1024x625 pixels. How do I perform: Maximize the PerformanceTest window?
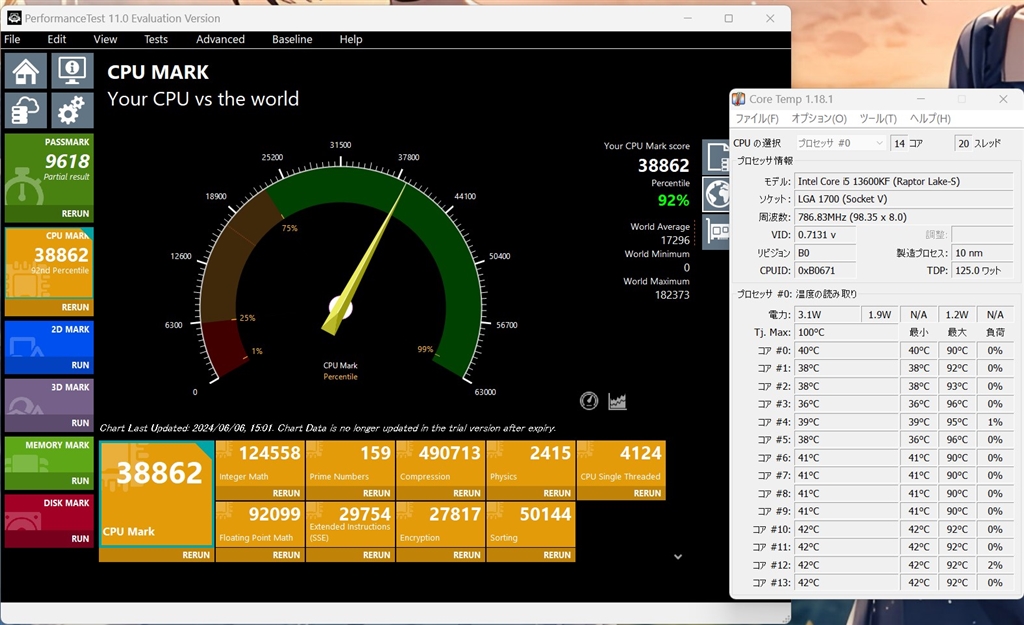point(729,18)
